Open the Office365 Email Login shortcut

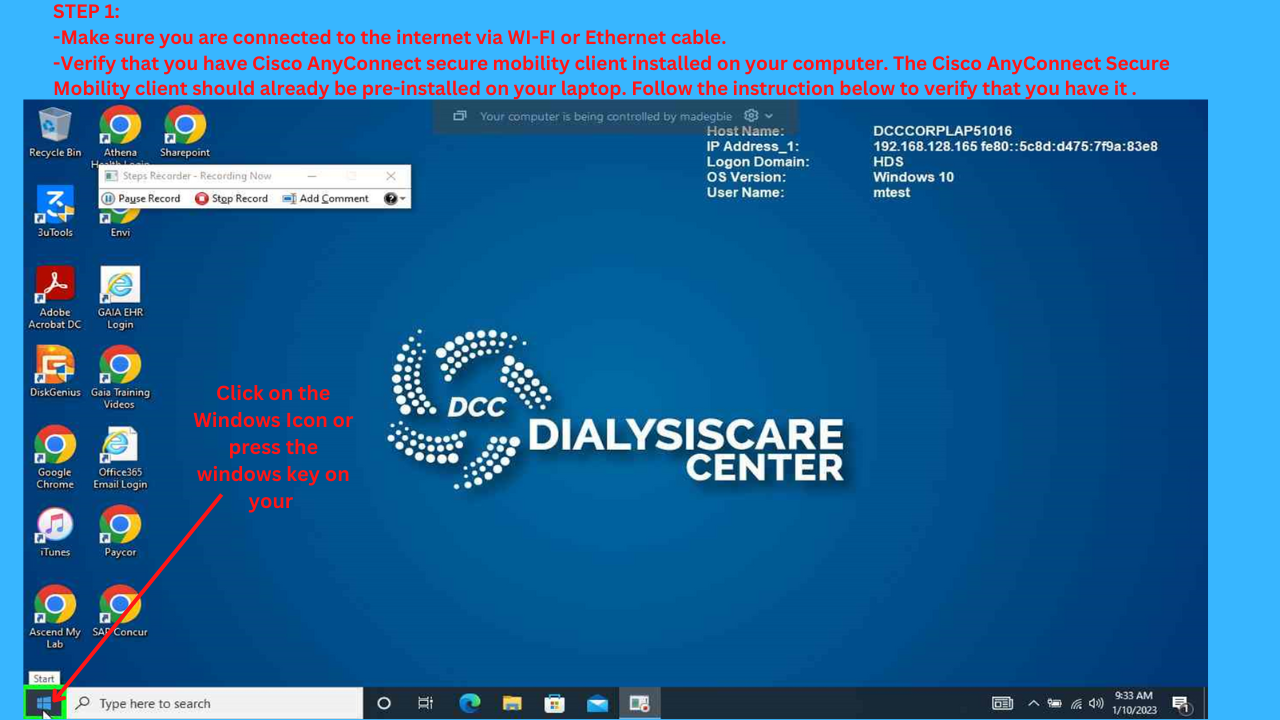[120, 458]
